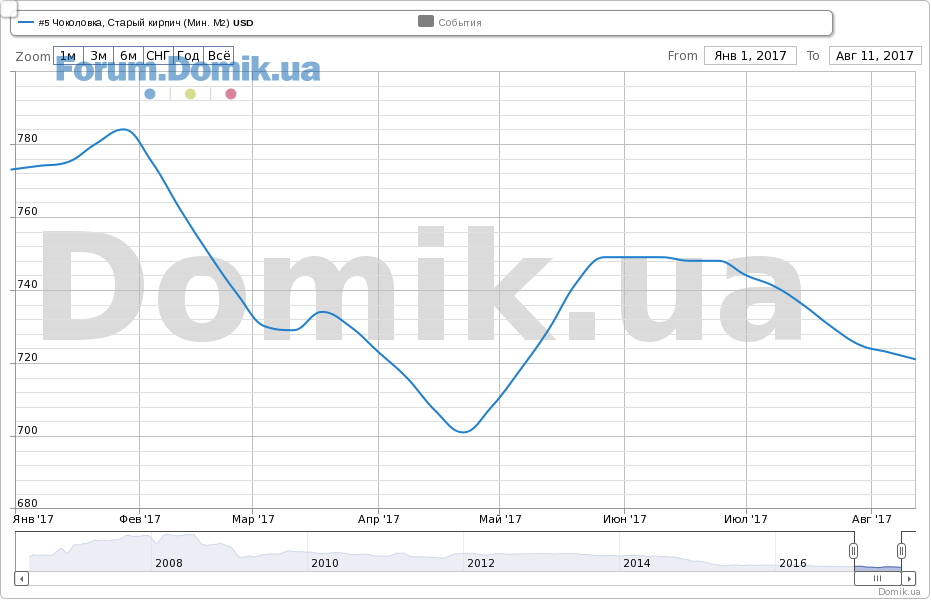931x600 pixels.
Task: Click the navigator scroll right arrow
Action: click(909, 578)
